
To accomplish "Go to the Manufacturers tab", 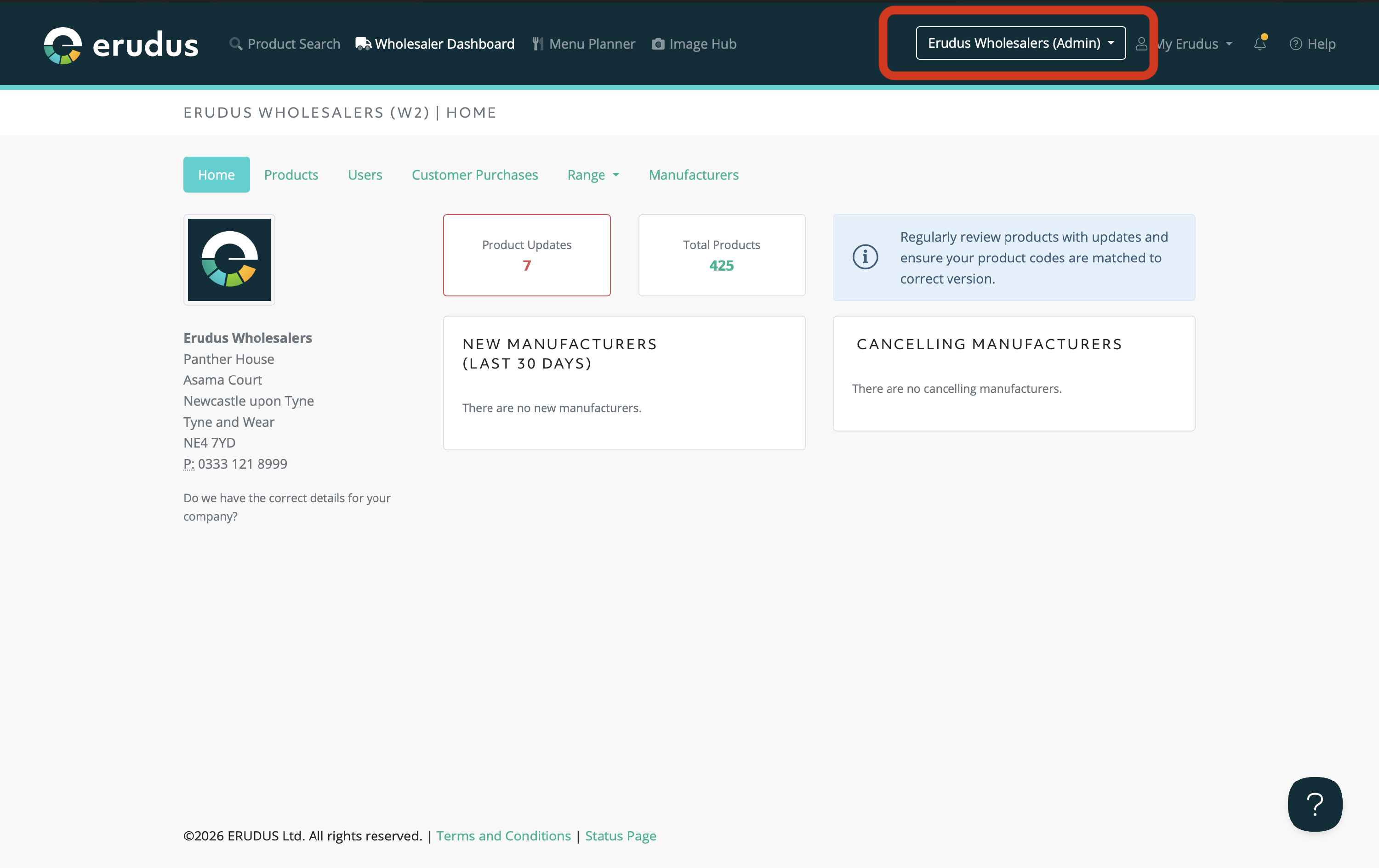I will coord(694,175).
